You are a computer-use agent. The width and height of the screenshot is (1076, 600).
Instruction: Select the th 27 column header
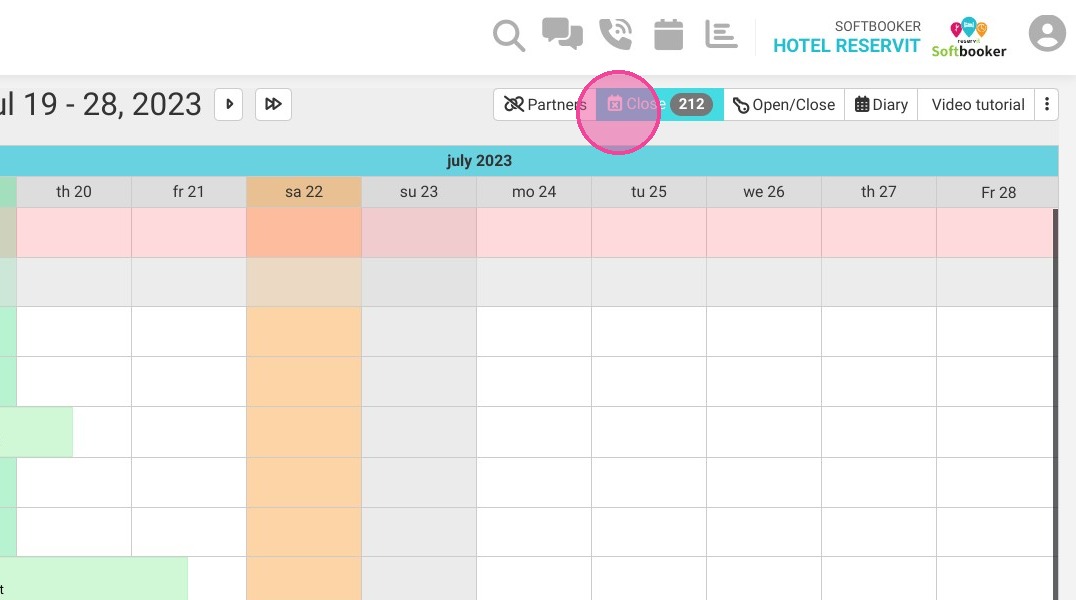[x=878, y=192]
